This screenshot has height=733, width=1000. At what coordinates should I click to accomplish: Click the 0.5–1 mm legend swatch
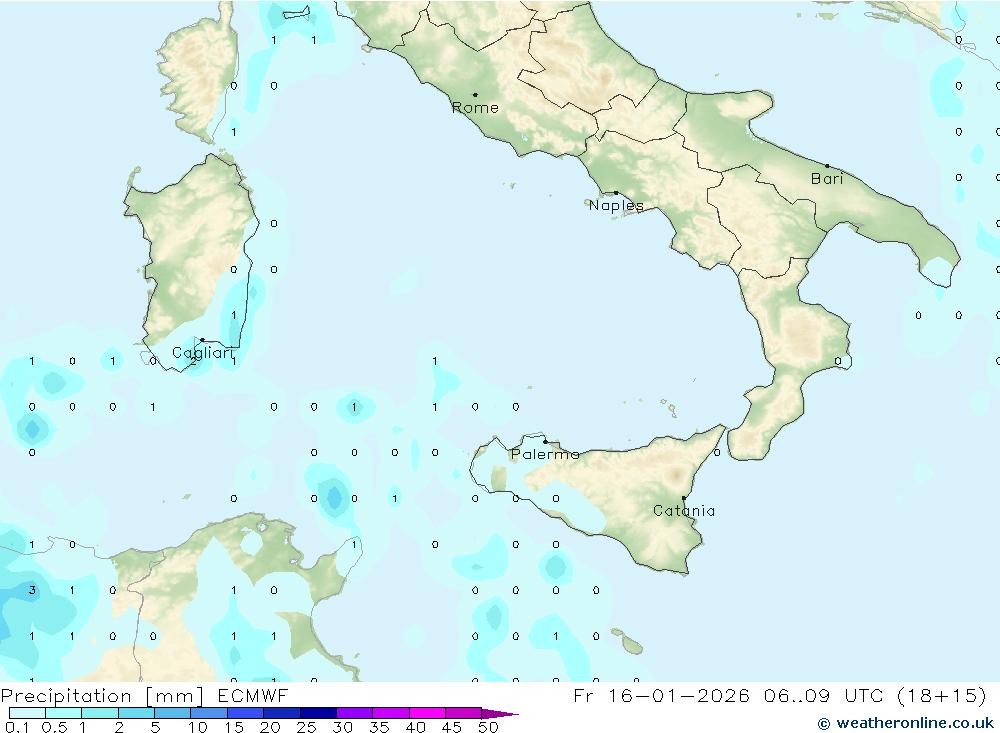tap(64, 713)
